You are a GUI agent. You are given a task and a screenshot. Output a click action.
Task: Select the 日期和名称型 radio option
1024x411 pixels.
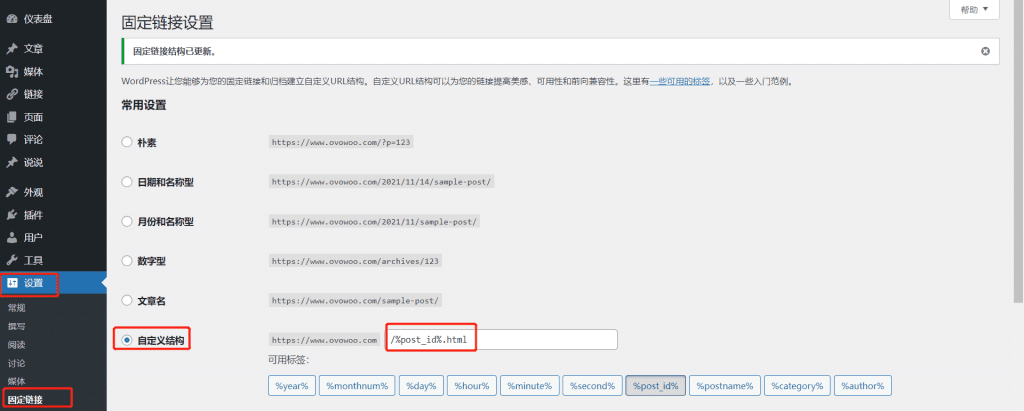(127, 182)
